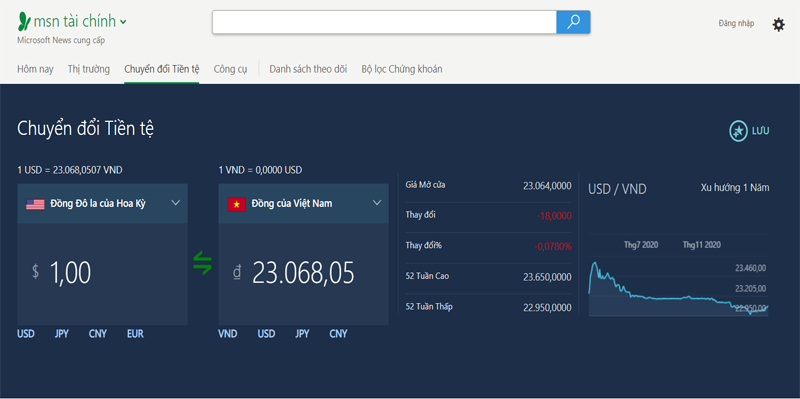This screenshot has width=800, height=399.
Task: Click the 52 Tuần Thấp value 22.950,0000
Action: pos(547,308)
